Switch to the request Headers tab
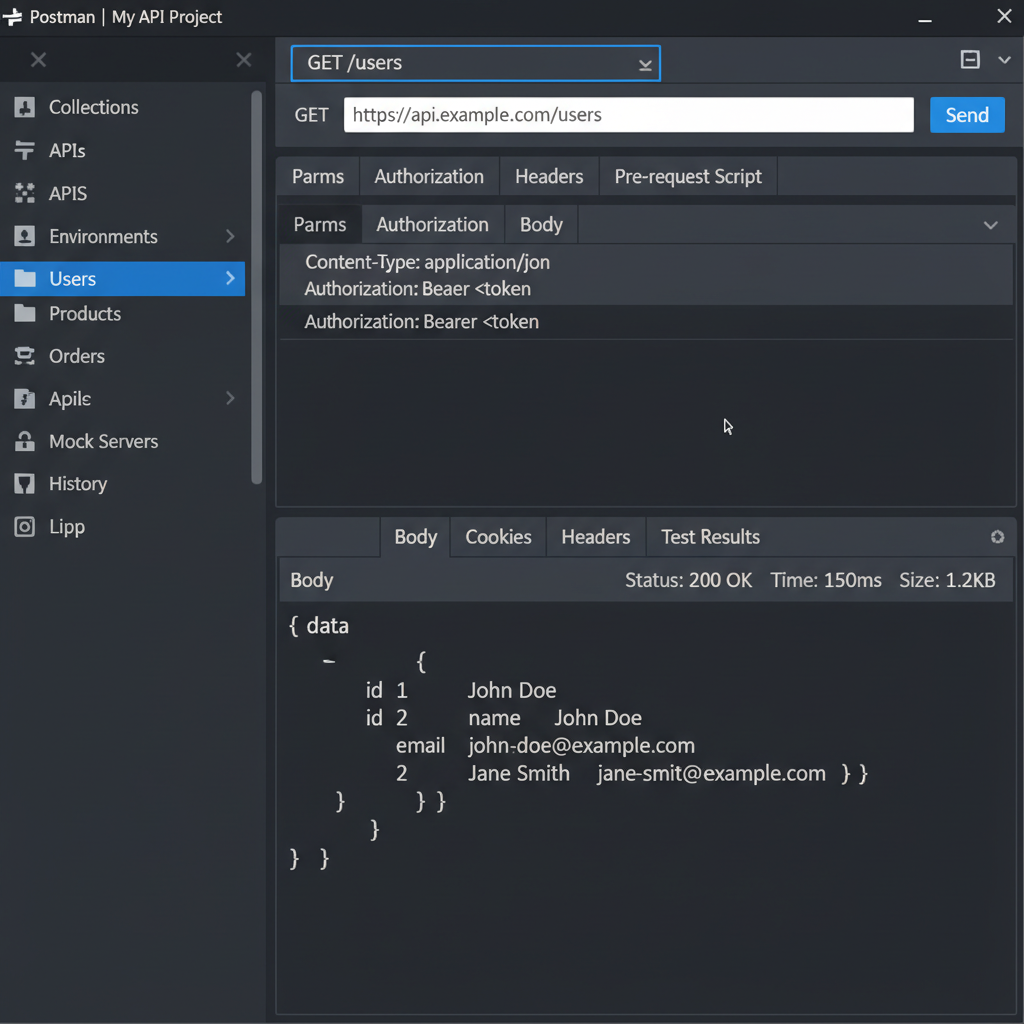This screenshot has width=1024, height=1024. click(x=549, y=176)
